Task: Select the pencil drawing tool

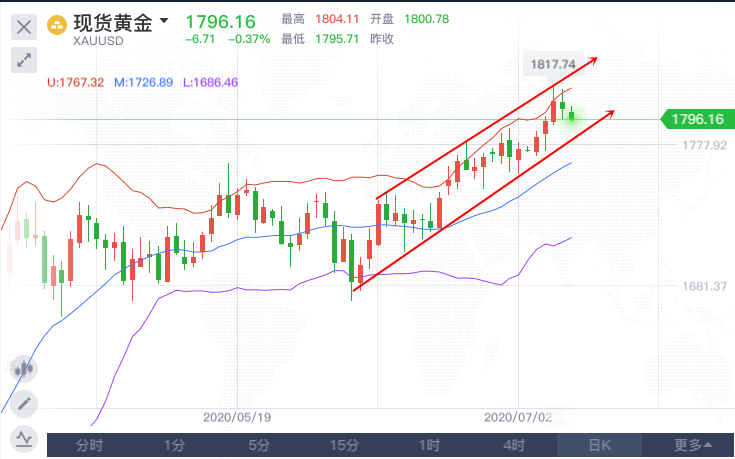Action: click(22, 404)
